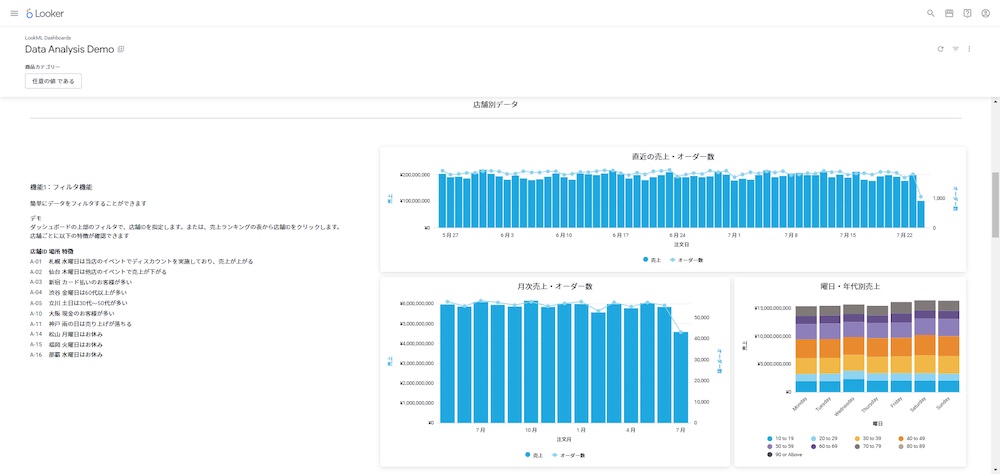Open the hamburger main menu
1000x474 pixels.
(14, 13)
